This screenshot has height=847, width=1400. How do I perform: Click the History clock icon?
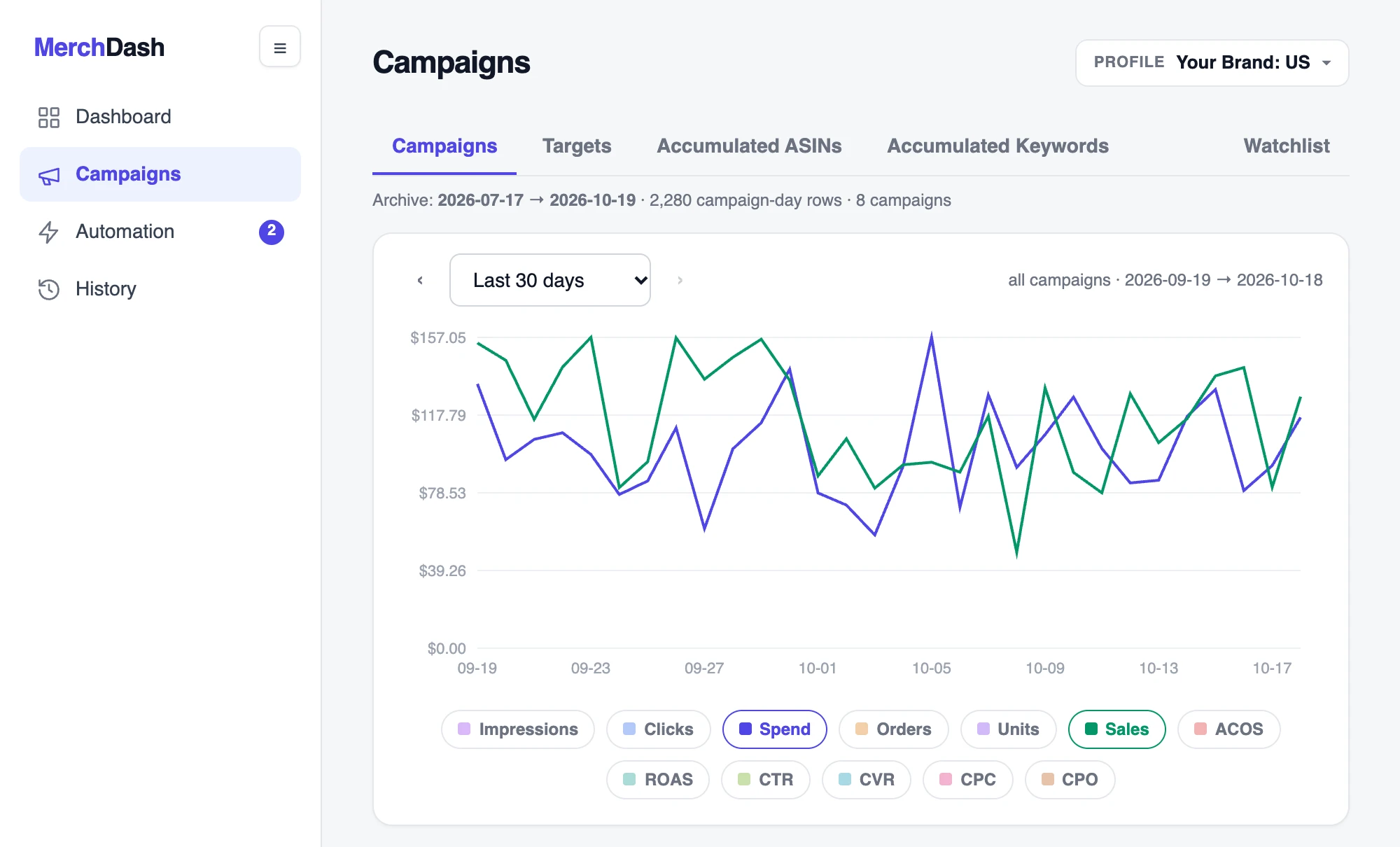point(49,289)
